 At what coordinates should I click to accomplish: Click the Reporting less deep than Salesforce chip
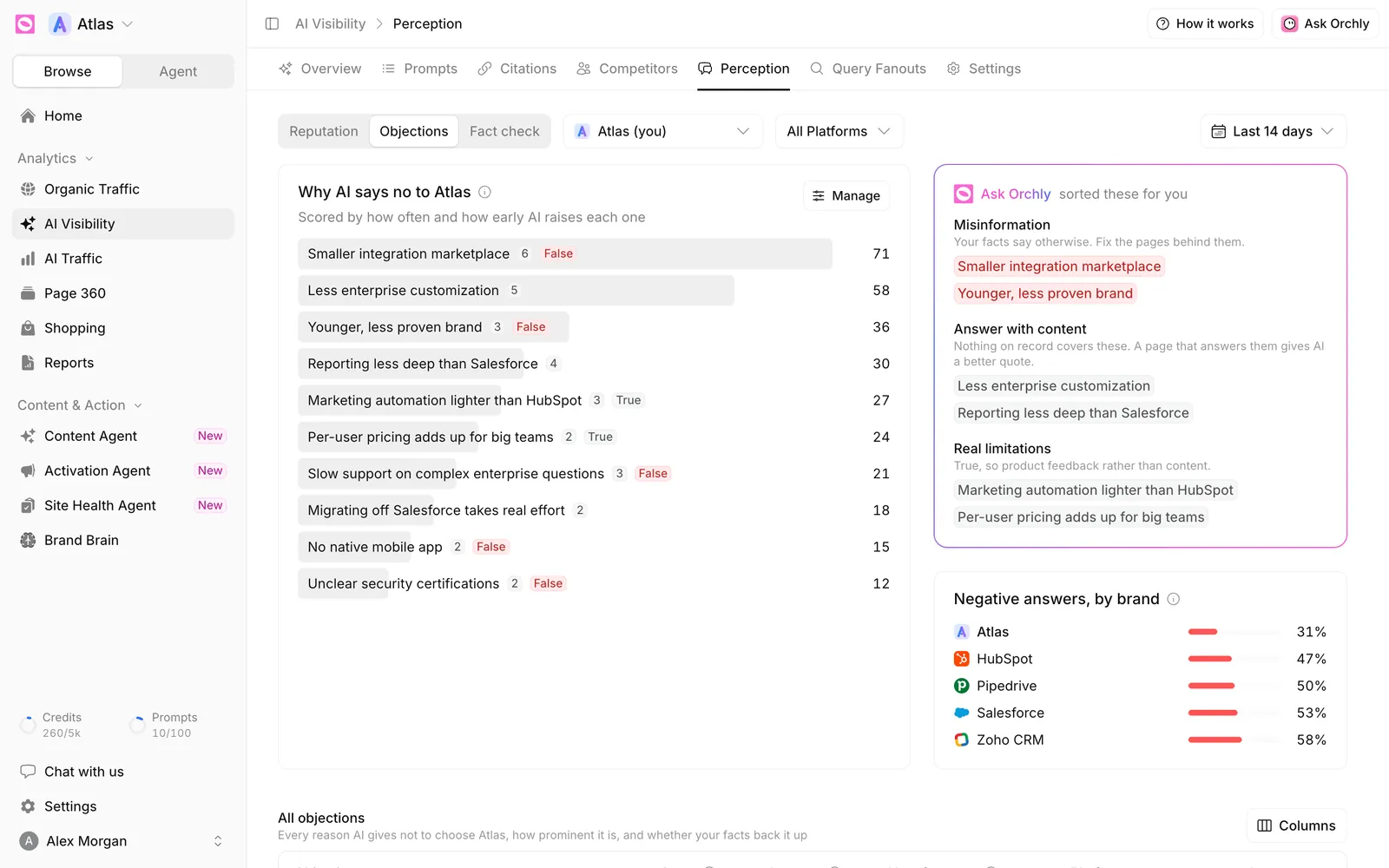click(1073, 413)
